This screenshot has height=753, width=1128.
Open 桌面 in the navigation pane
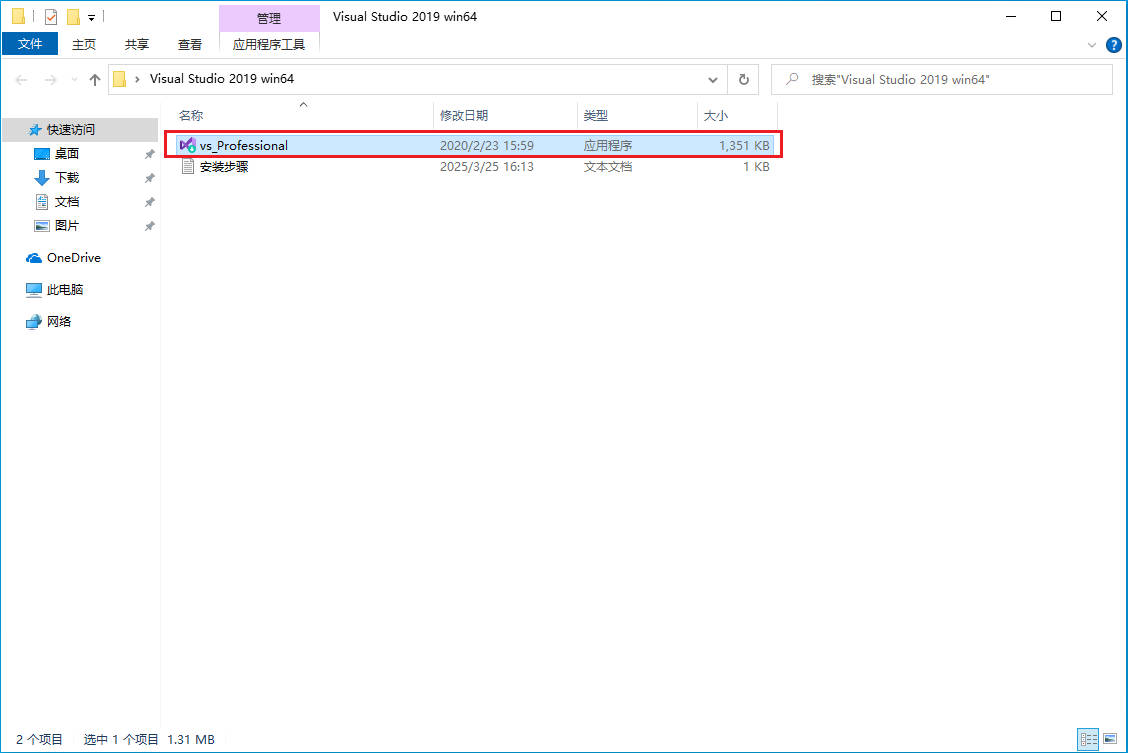click(67, 154)
